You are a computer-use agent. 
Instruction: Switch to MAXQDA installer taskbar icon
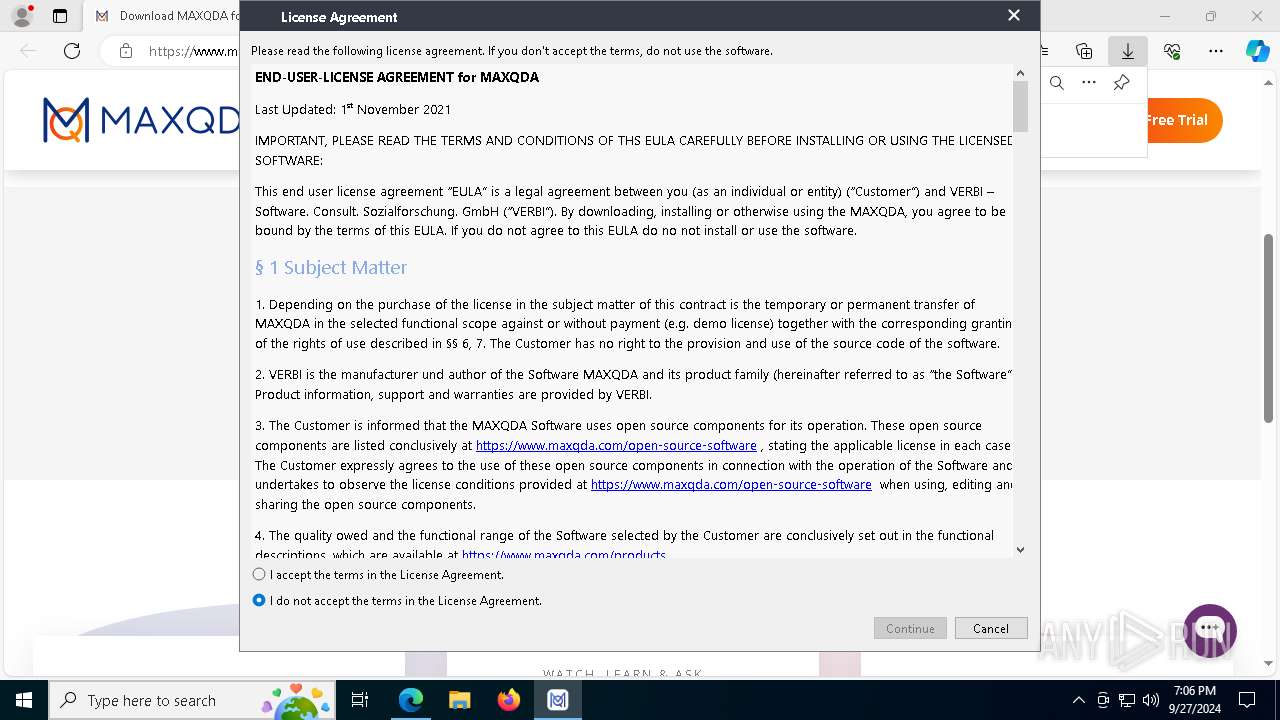[558, 700]
